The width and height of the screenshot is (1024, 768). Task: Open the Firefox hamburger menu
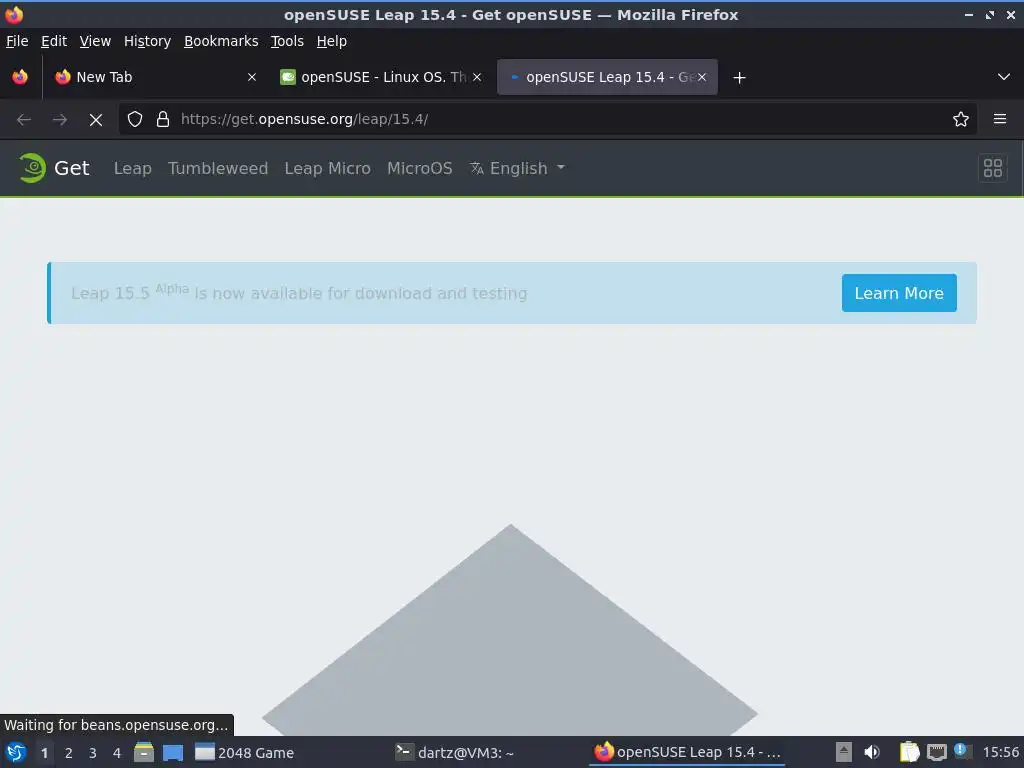point(1000,119)
